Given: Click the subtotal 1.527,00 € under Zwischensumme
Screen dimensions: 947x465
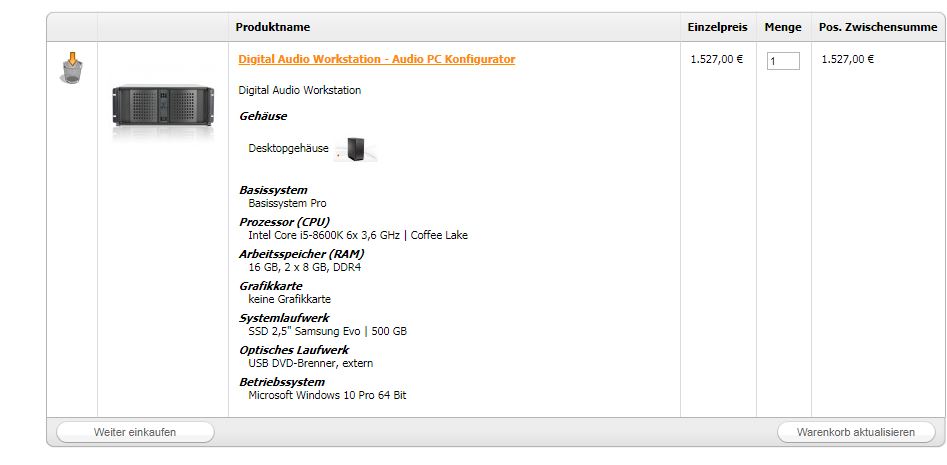Looking at the screenshot, I should click(847, 60).
